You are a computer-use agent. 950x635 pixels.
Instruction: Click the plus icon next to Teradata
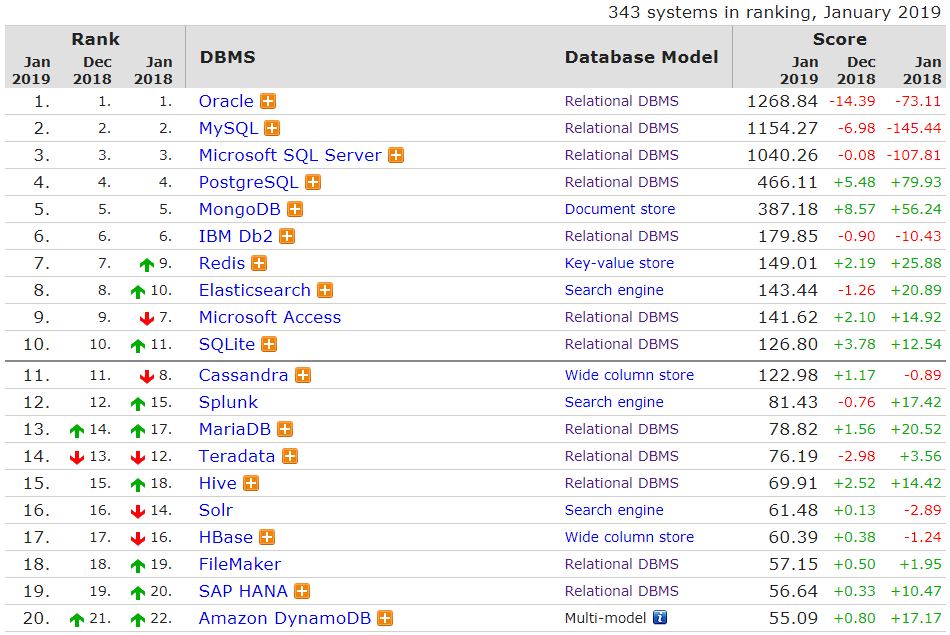click(290, 456)
